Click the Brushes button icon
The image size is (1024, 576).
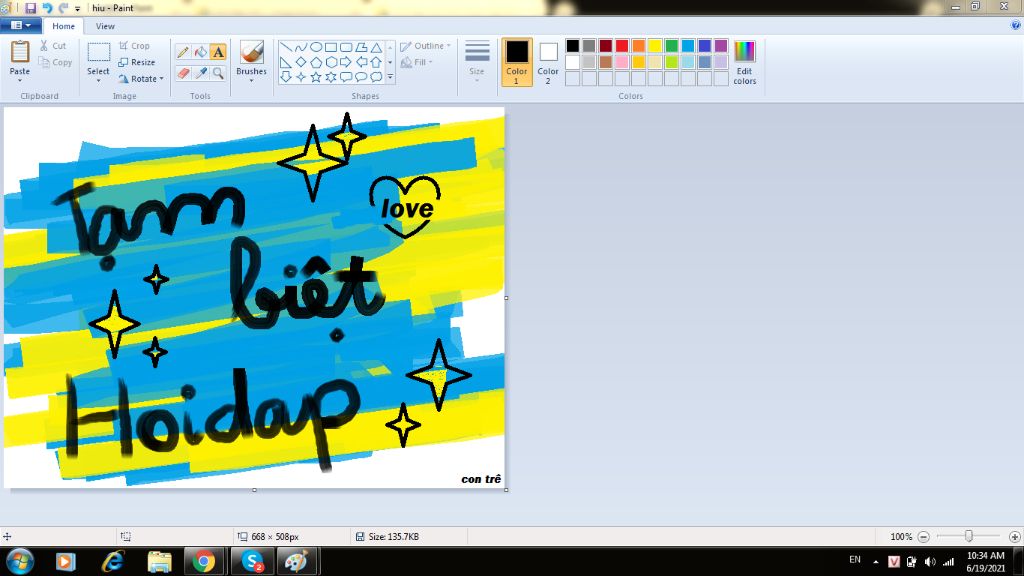point(251,52)
